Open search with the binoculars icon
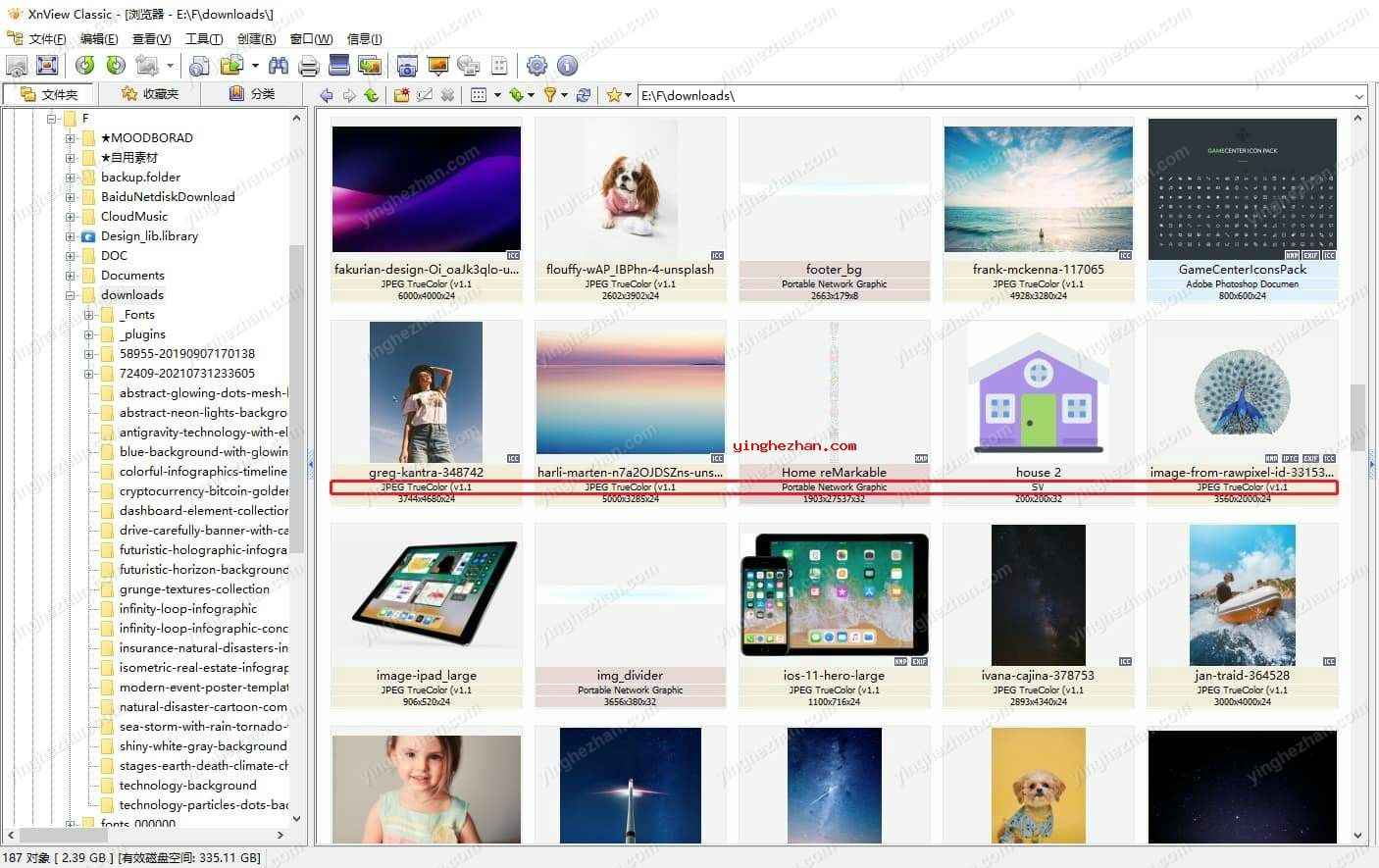Viewport: 1379px width, 868px height. [279, 66]
